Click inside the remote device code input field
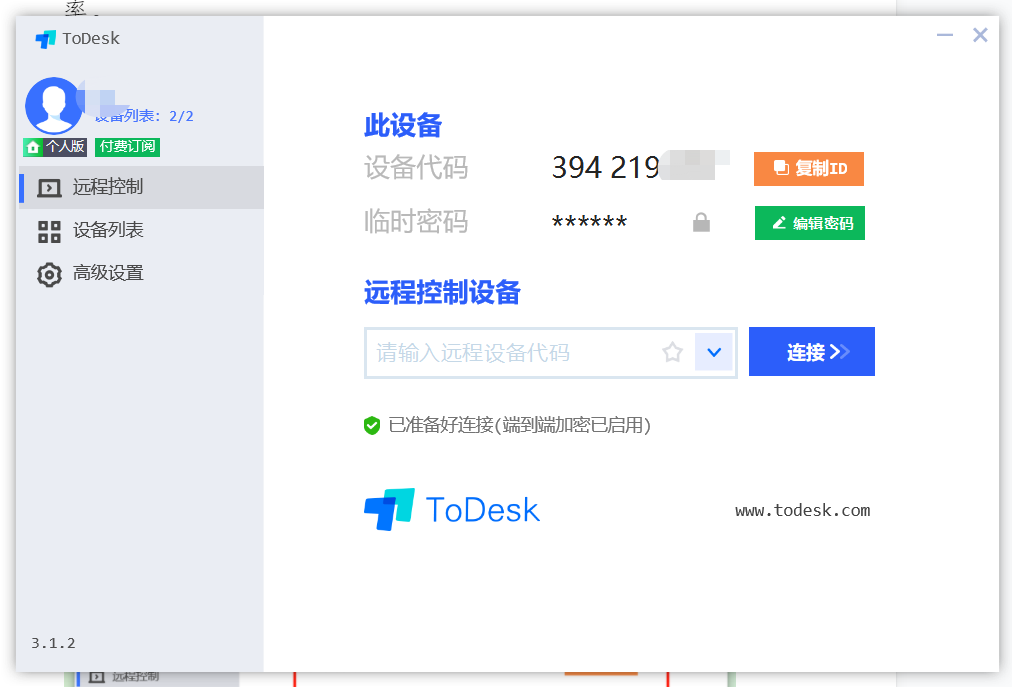 tap(510, 352)
